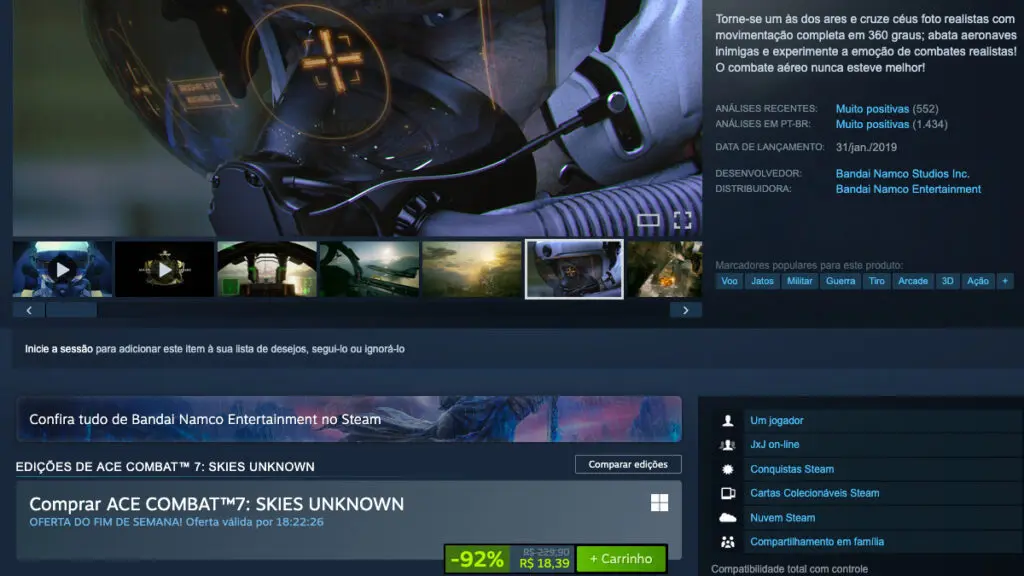Expand more tags with the + button
The width and height of the screenshot is (1024, 576).
[x=1003, y=281]
